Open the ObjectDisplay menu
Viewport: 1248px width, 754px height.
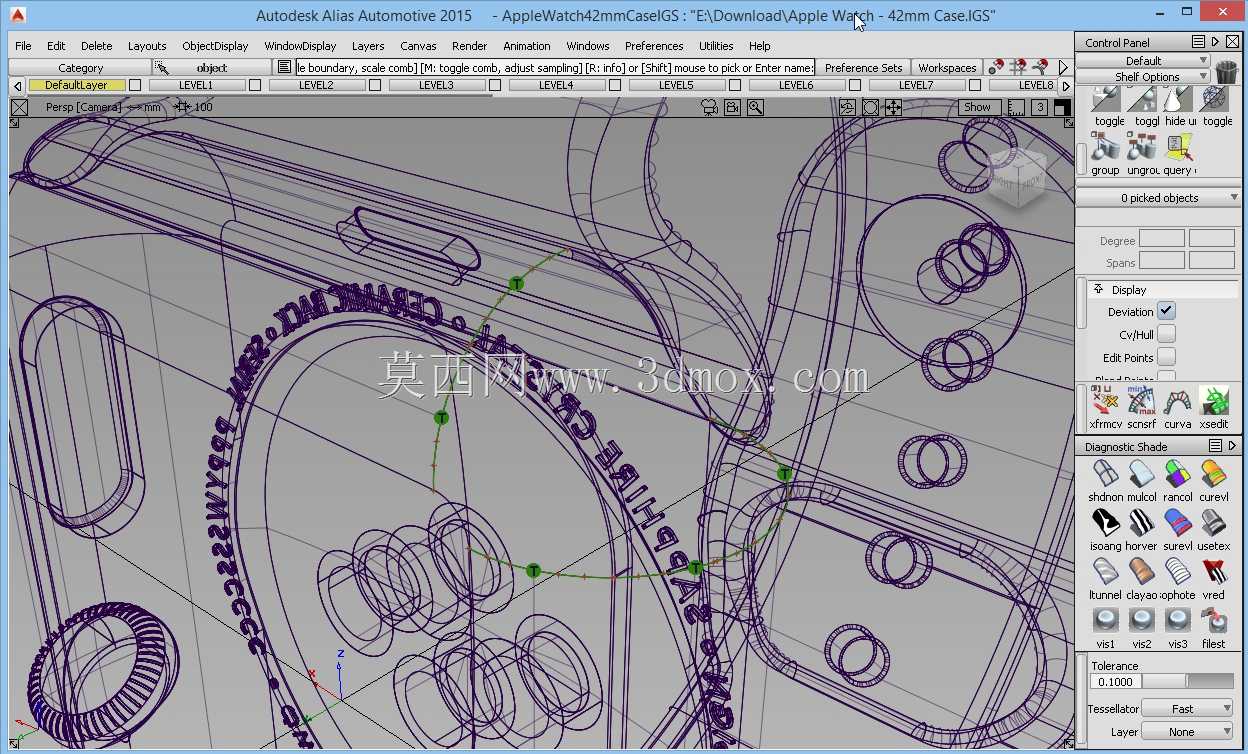pyautogui.click(x=215, y=46)
